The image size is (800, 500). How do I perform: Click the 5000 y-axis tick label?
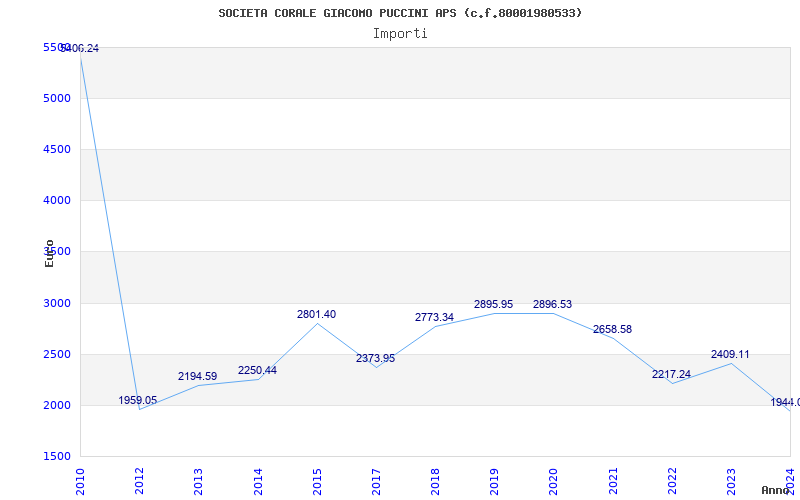[x=56, y=98]
